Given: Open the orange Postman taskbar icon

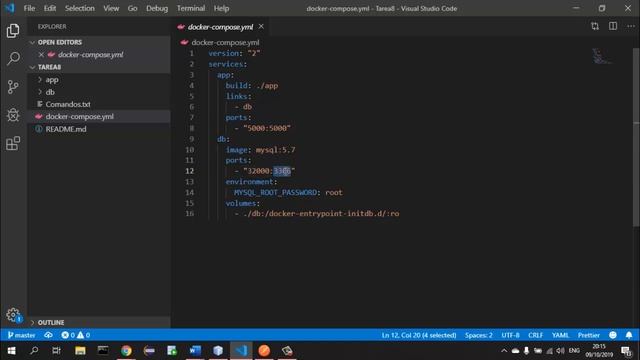Looking at the screenshot, I should (264, 351).
